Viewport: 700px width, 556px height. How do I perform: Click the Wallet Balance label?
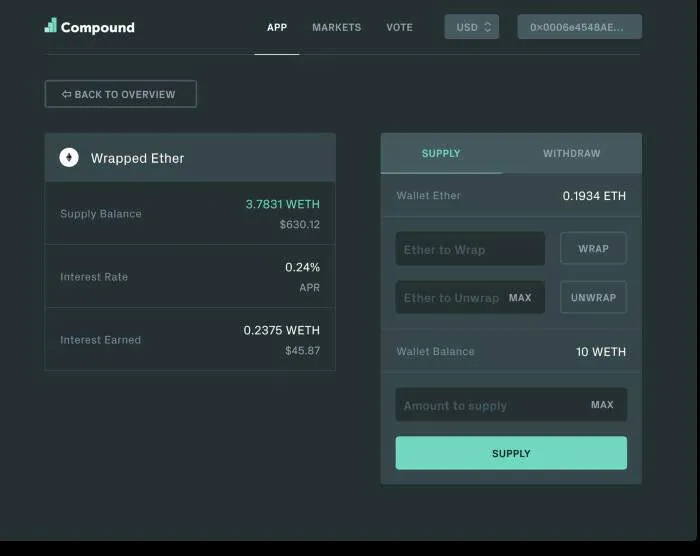pyautogui.click(x=435, y=351)
